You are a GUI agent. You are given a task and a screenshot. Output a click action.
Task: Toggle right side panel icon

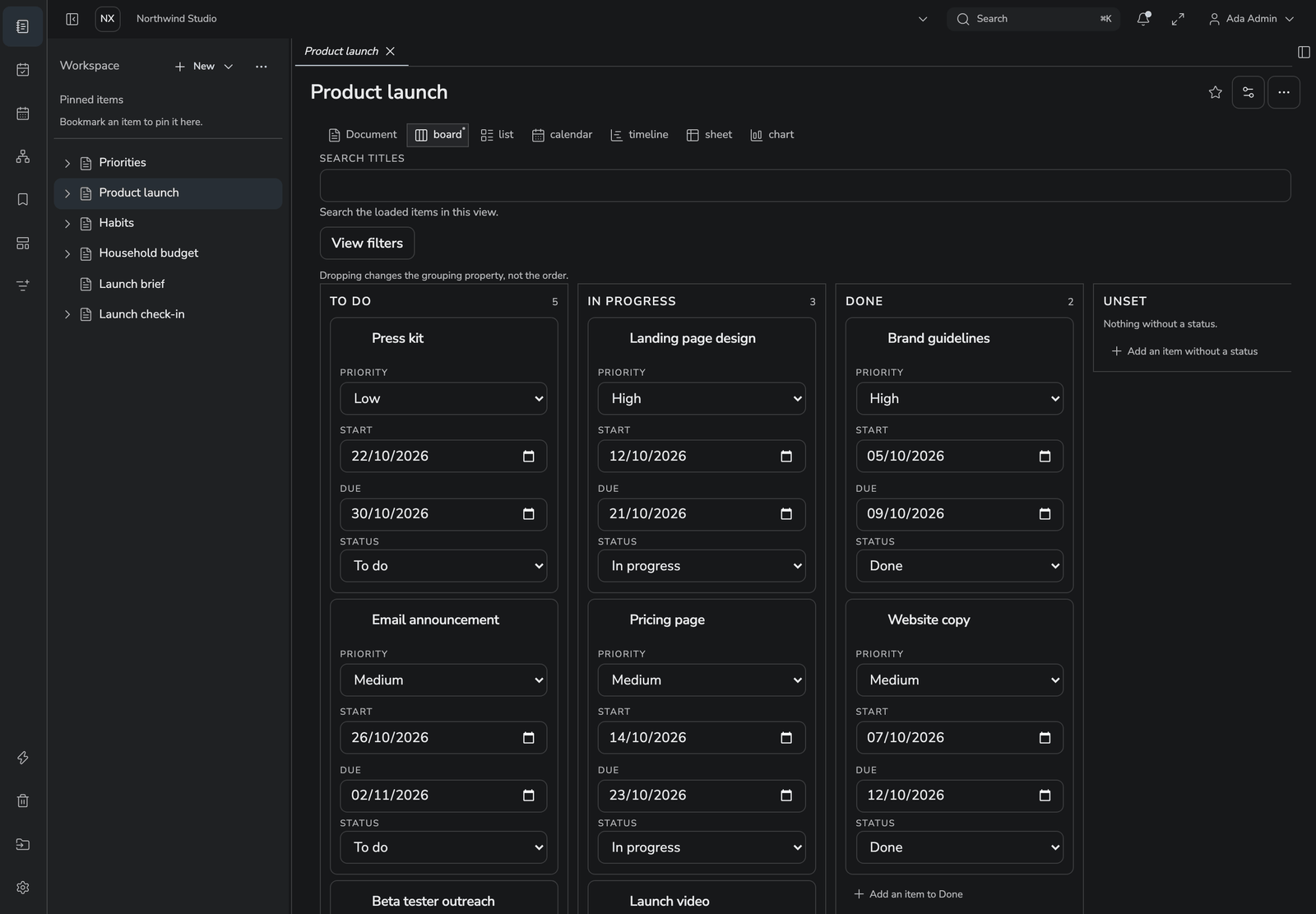click(x=1304, y=52)
